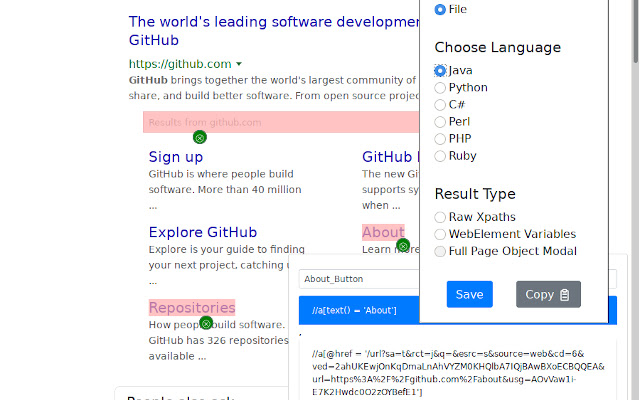Select the C# language option
Image resolution: width=640 pixels, height=400 pixels.
point(440,105)
